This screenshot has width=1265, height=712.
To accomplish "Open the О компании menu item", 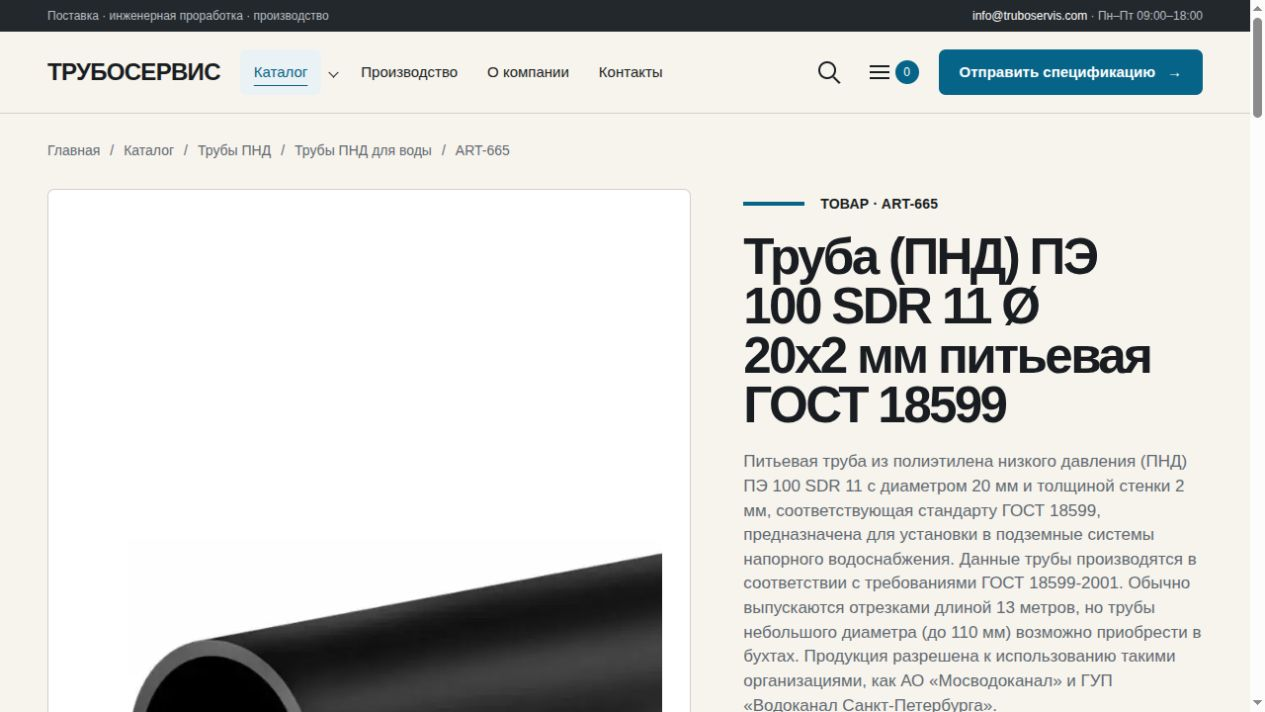I will [528, 72].
